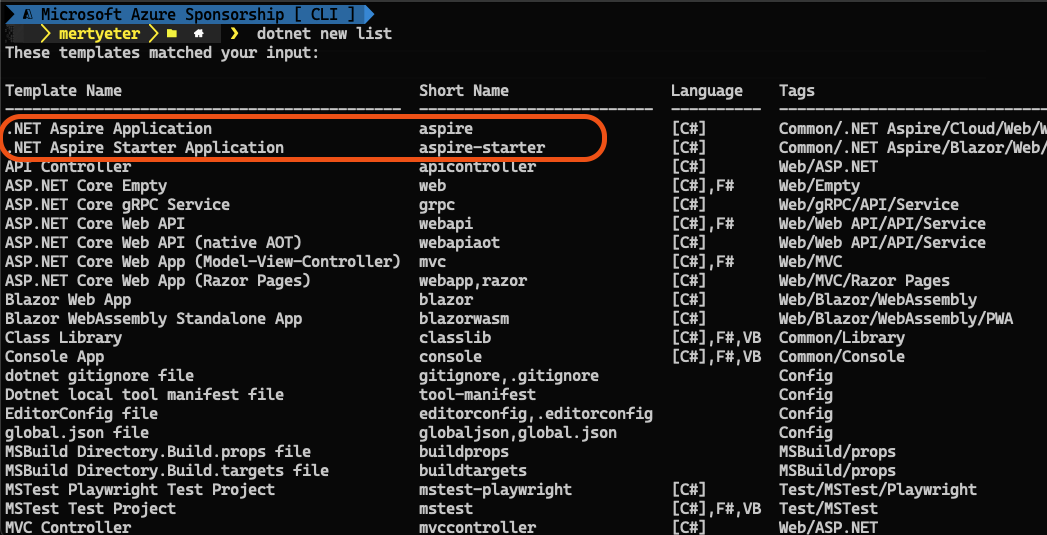The height and width of the screenshot is (535, 1047).
Task: Click the short name 'webapp,razor'
Action: pyautogui.click(x=473, y=281)
